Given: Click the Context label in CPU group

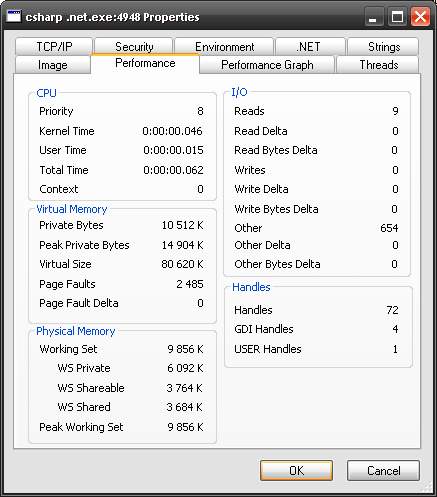Looking at the screenshot, I should pos(59,189).
